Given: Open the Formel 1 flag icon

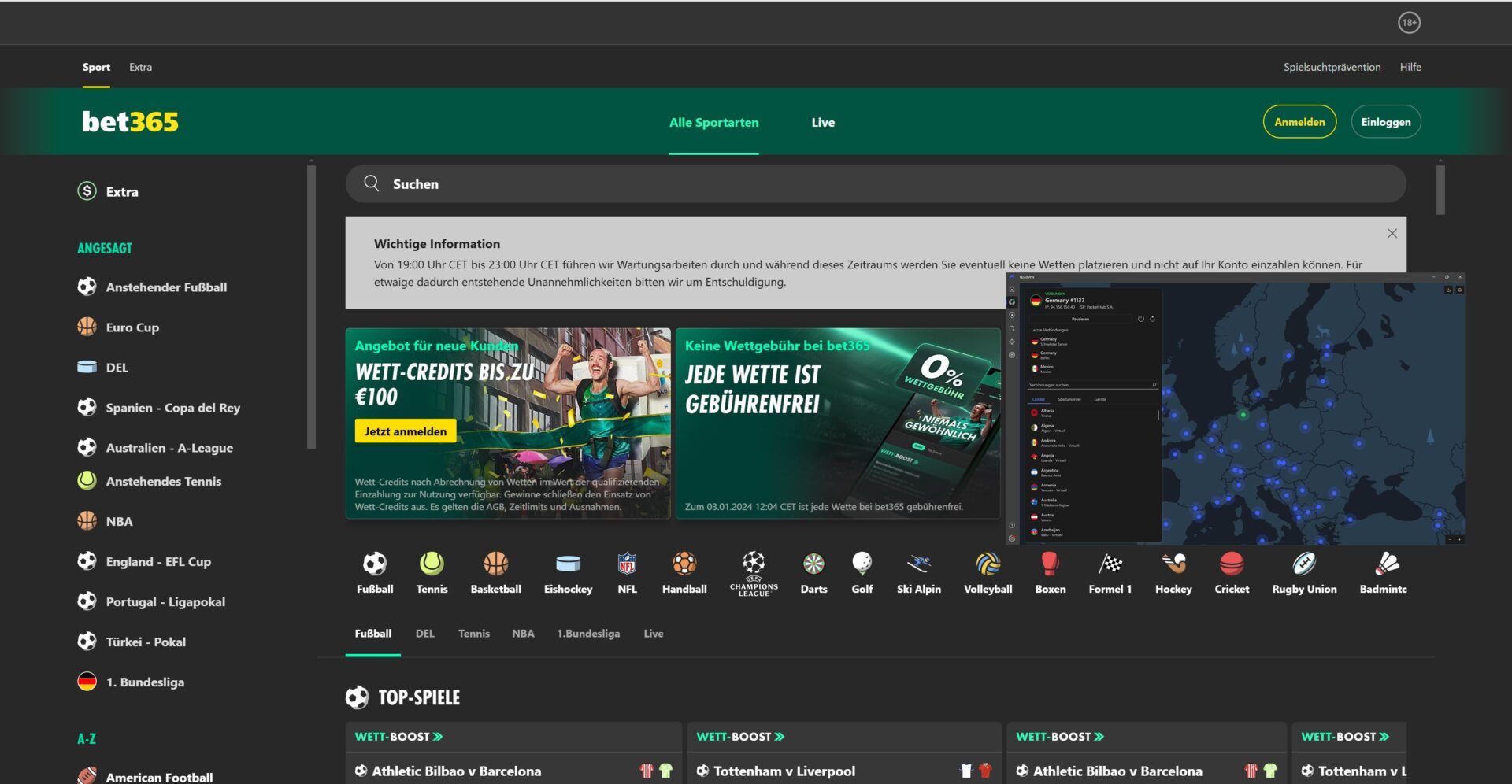Looking at the screenshot, I should 1110,564.
